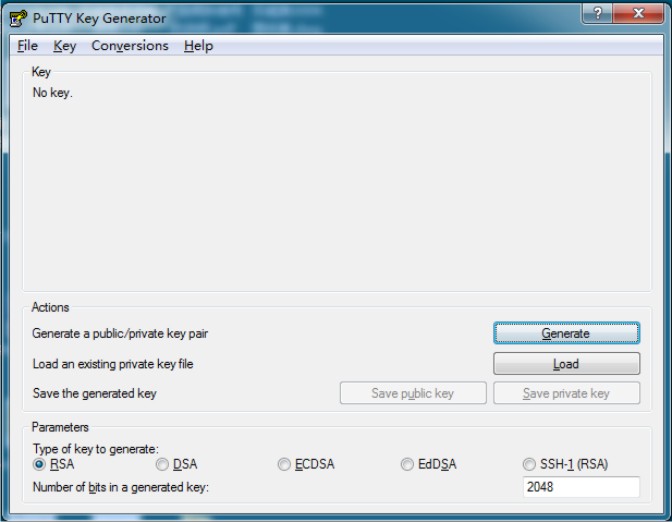Click the 'Number of bits in a generated key:' label
This screenshot has width=672, height=522.
[x=120, y=487]
